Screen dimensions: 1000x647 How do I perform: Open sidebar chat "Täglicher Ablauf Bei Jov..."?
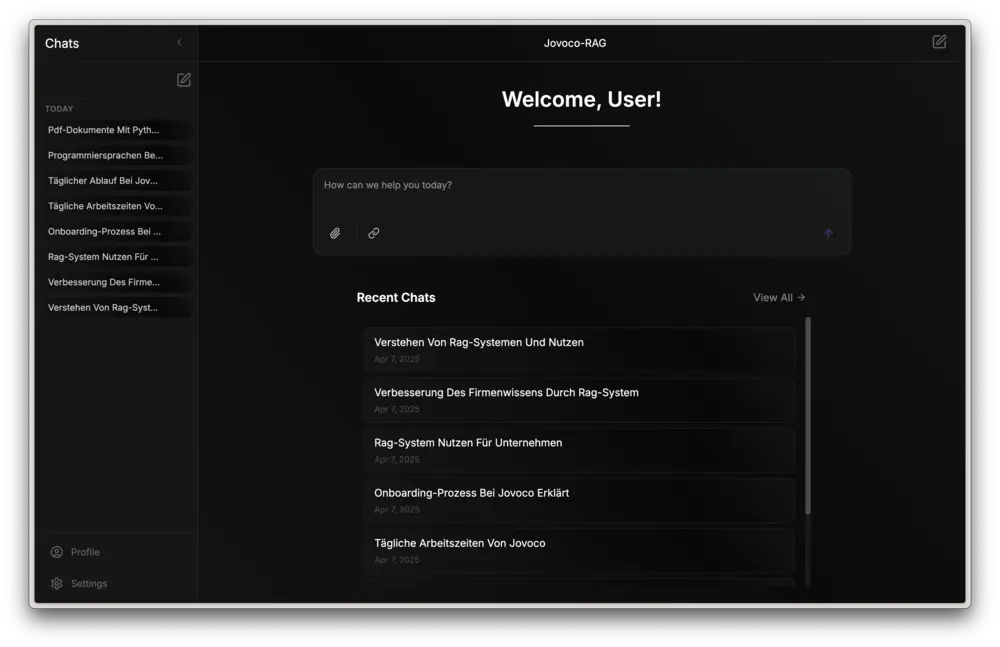pos(117,181)
